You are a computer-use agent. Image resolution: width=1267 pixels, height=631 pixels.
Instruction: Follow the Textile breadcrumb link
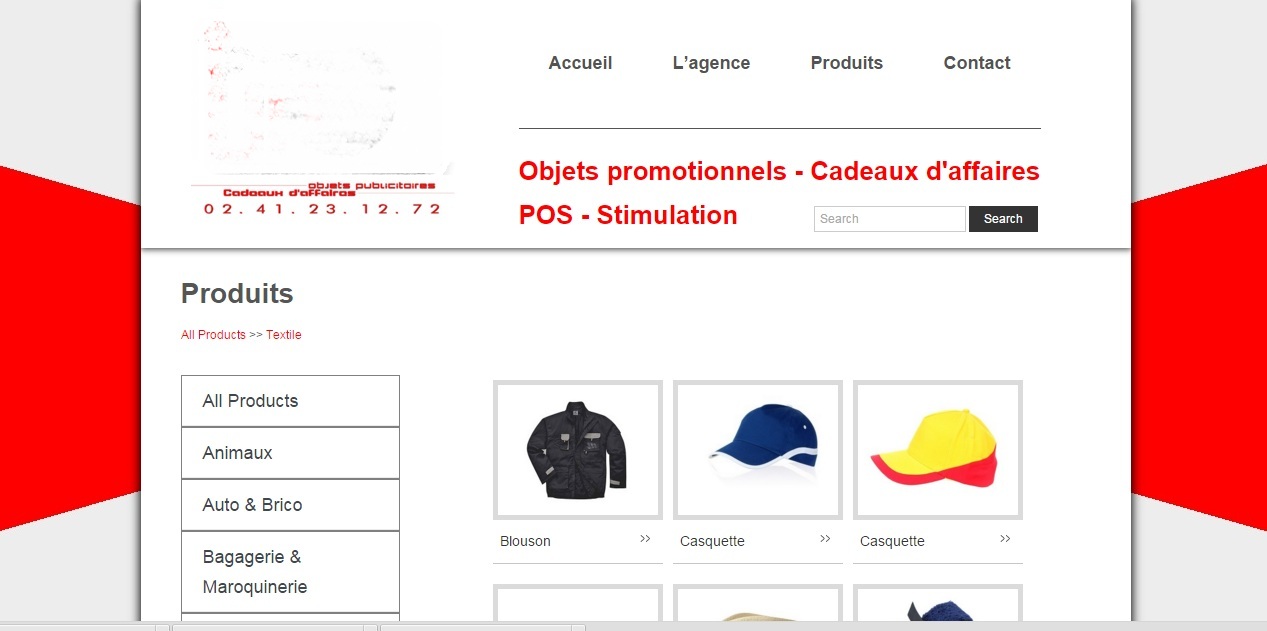pyautogui.click(x=284, y=335)
